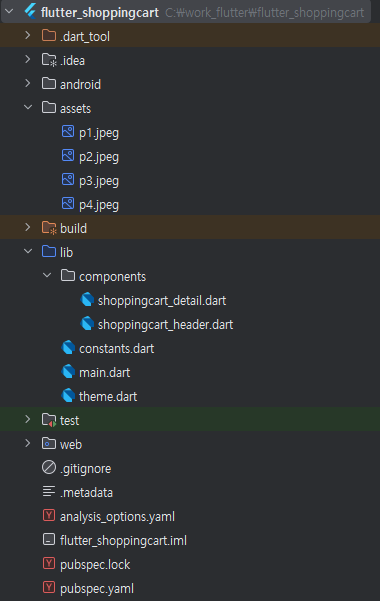Click the image icon of p2.jpeg

click(x=68, y=156)
